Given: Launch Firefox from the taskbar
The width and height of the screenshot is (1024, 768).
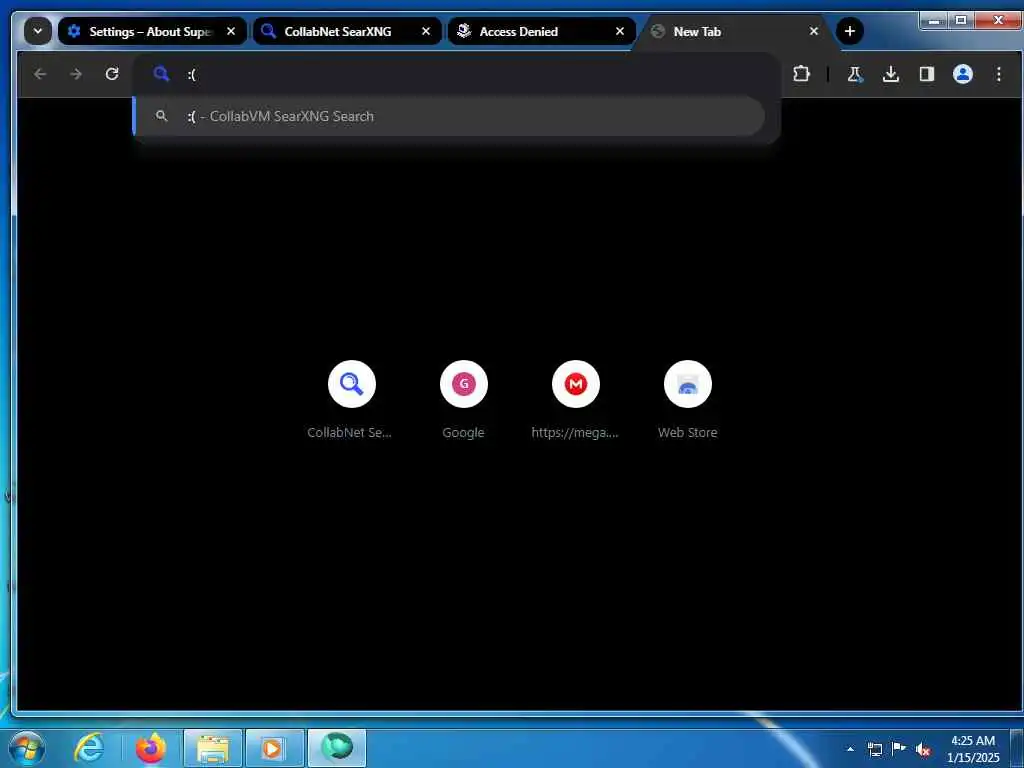Looking at the screenshot, I should [x=151, y=748].
